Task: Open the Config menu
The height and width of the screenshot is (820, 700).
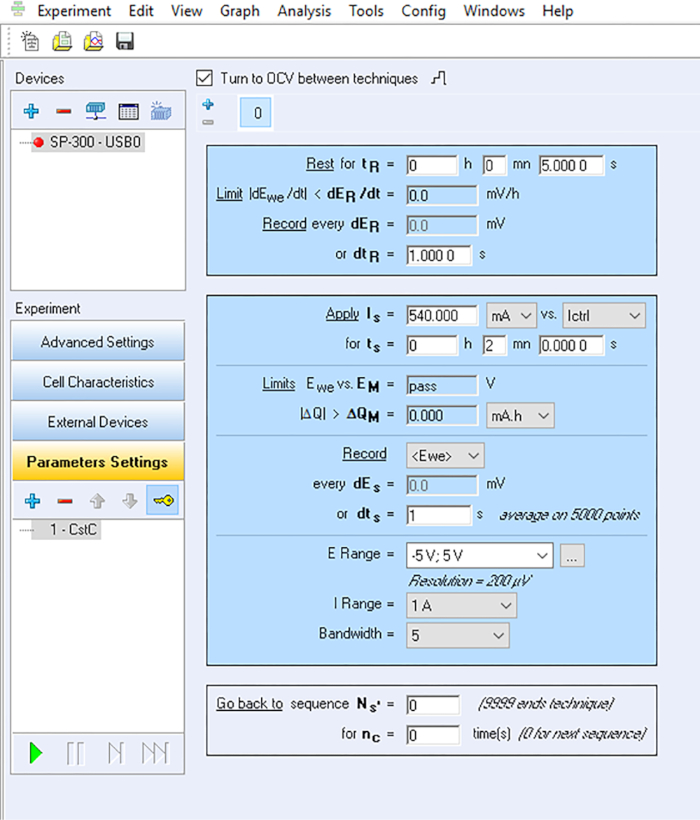Action: pos(423,11)
